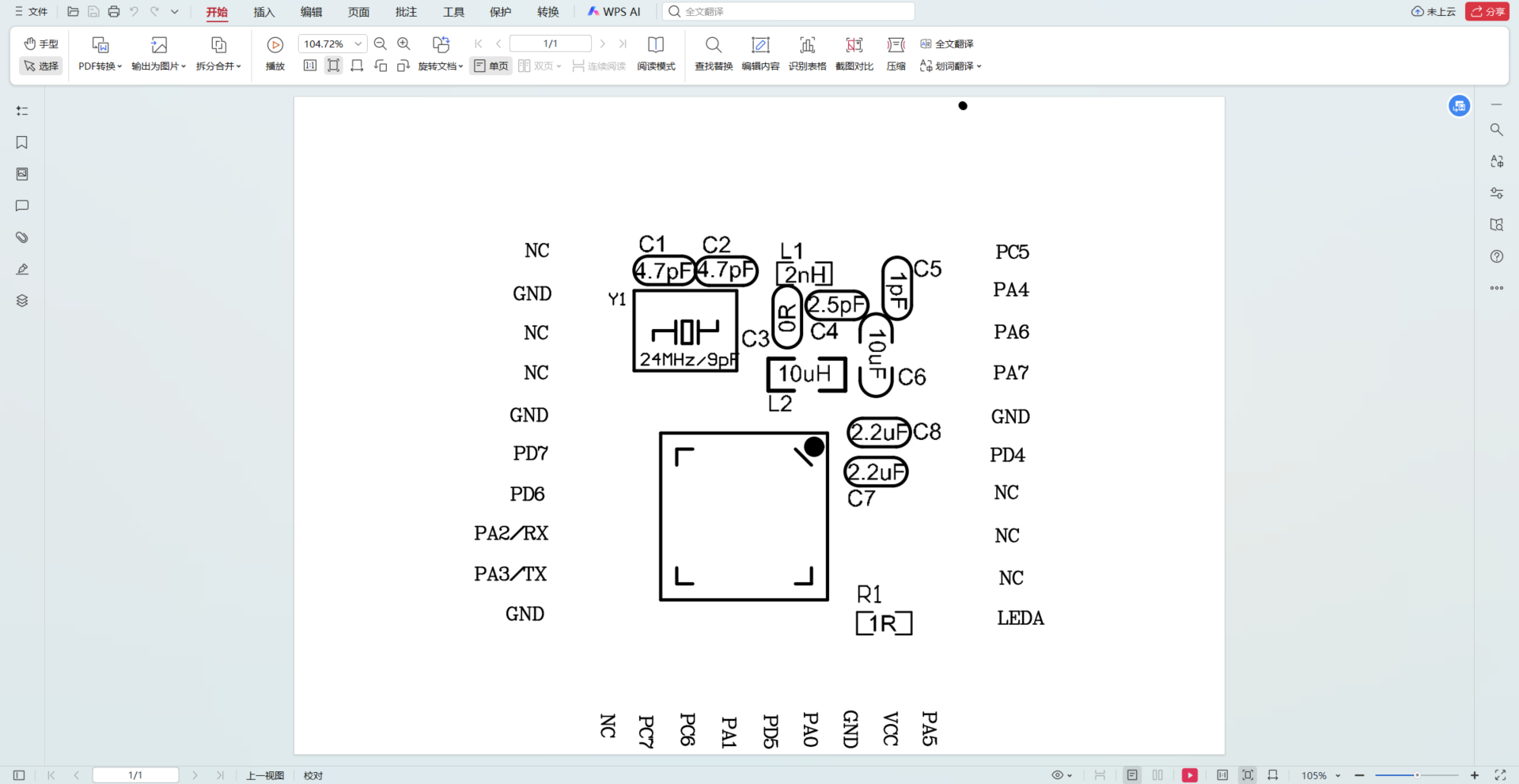Click the zoom in magnifier icon
This screenshot has width=1519, height=784.
pyautogui.click(x=403, y=44)
